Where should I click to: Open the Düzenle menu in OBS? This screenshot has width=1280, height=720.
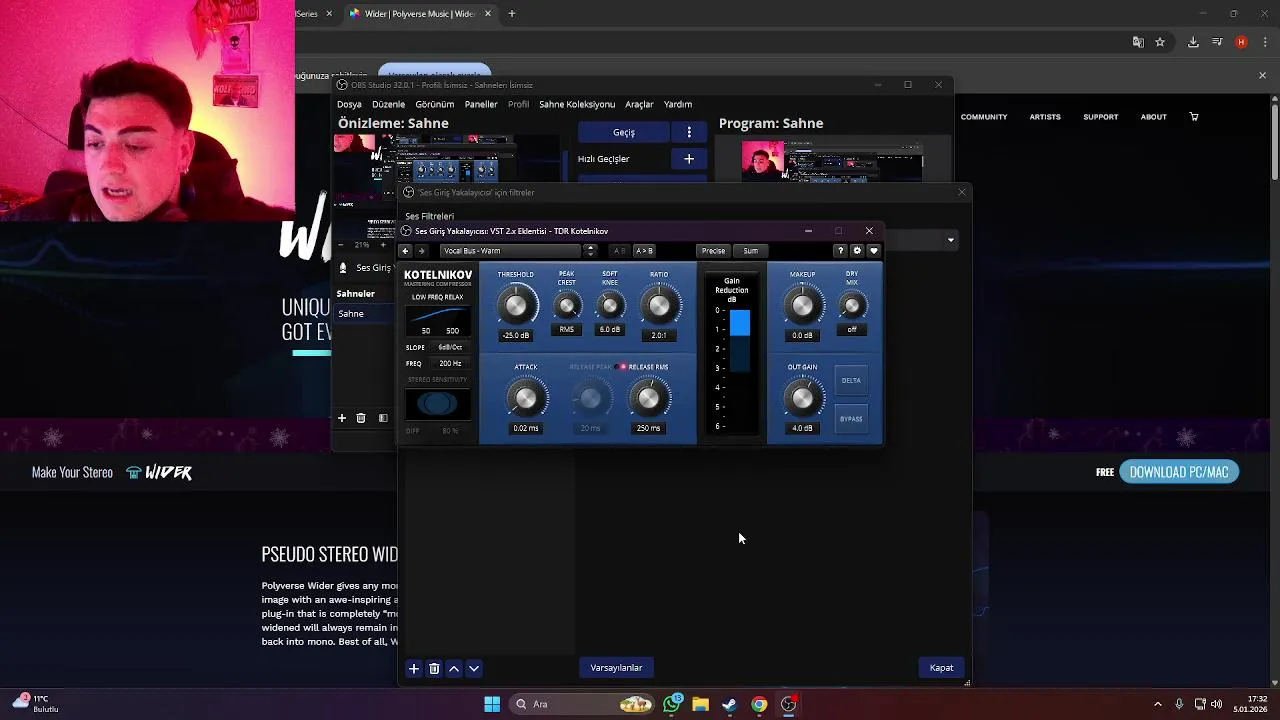coord(389,104)
